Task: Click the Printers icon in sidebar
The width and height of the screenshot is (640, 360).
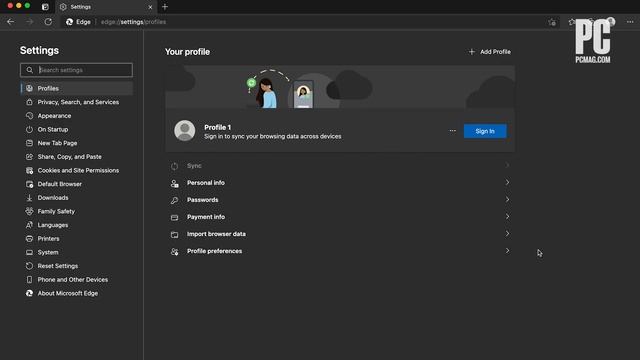Action: (x=29, y=239)
